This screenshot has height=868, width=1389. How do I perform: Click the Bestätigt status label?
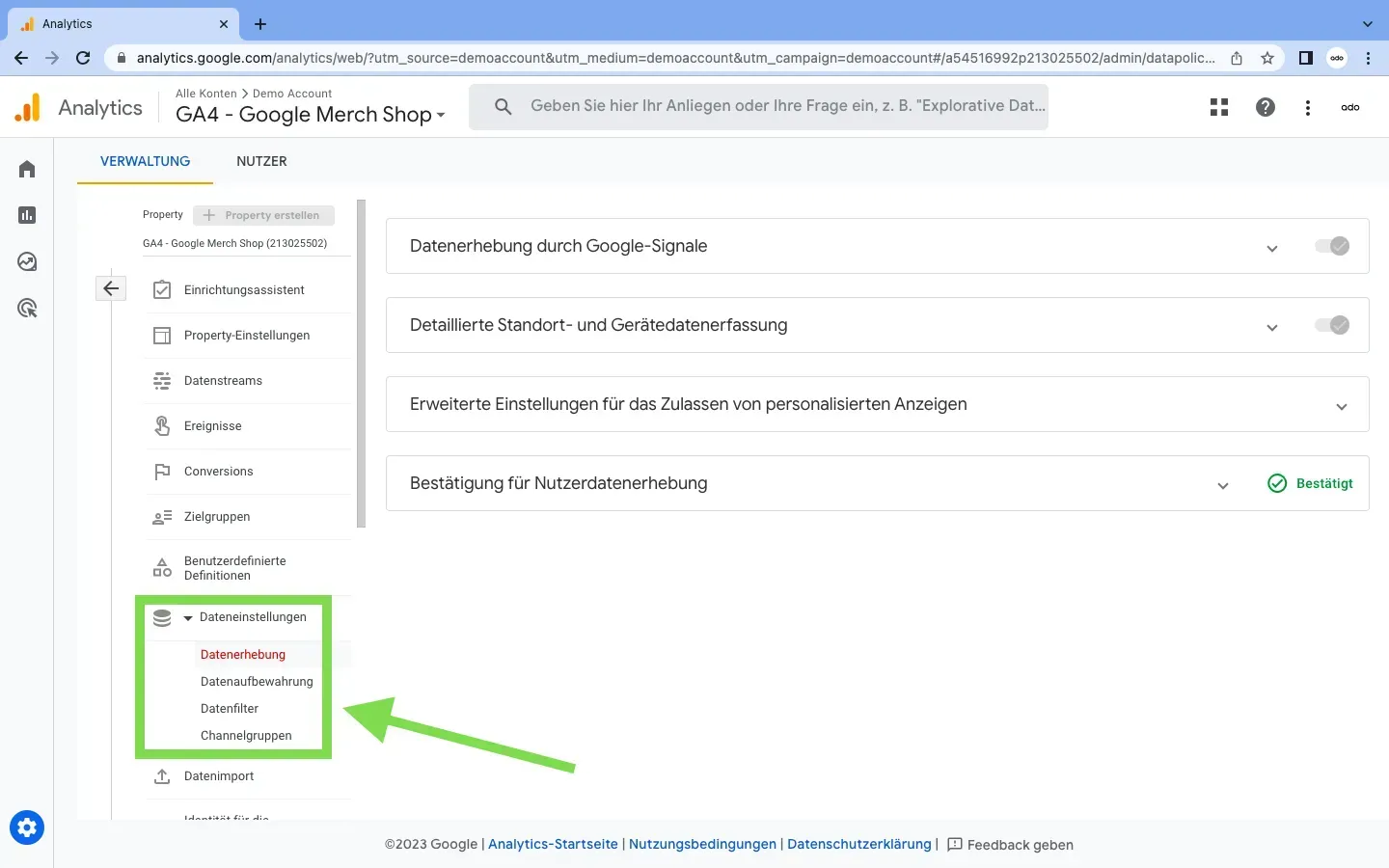[x=1324, y=483]
